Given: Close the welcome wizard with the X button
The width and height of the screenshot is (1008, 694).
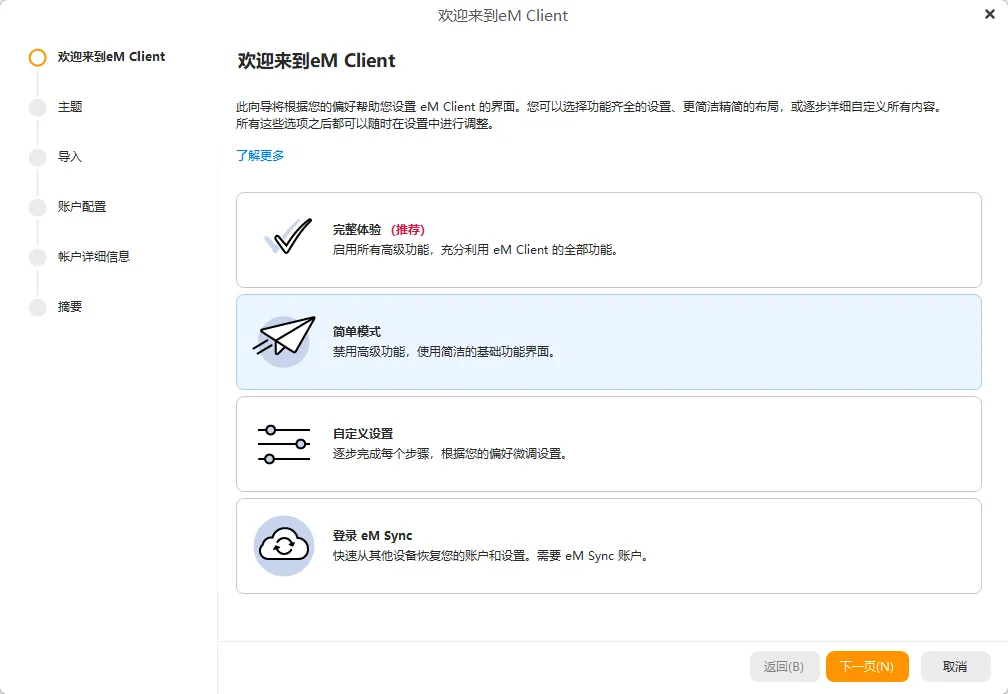Looking at the screenshot, I should point(990,14).
